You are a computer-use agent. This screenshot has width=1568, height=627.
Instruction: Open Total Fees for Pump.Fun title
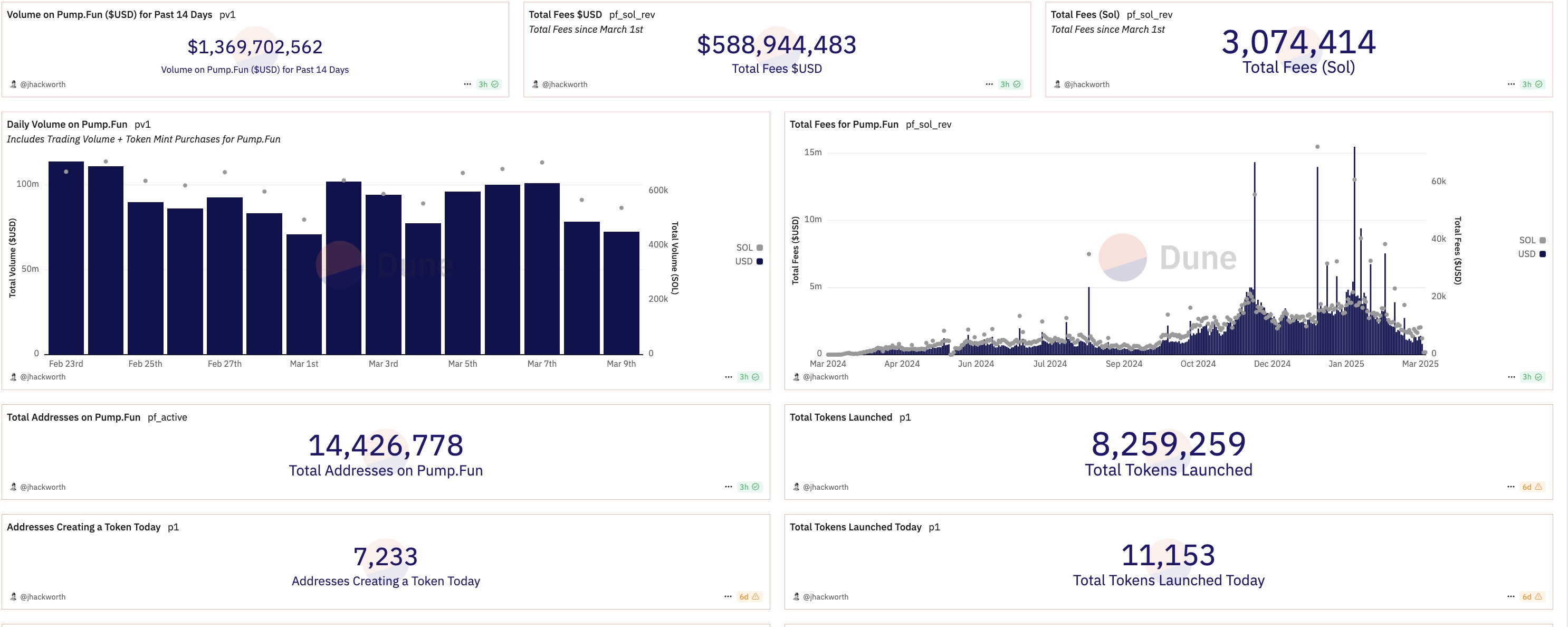844,125
